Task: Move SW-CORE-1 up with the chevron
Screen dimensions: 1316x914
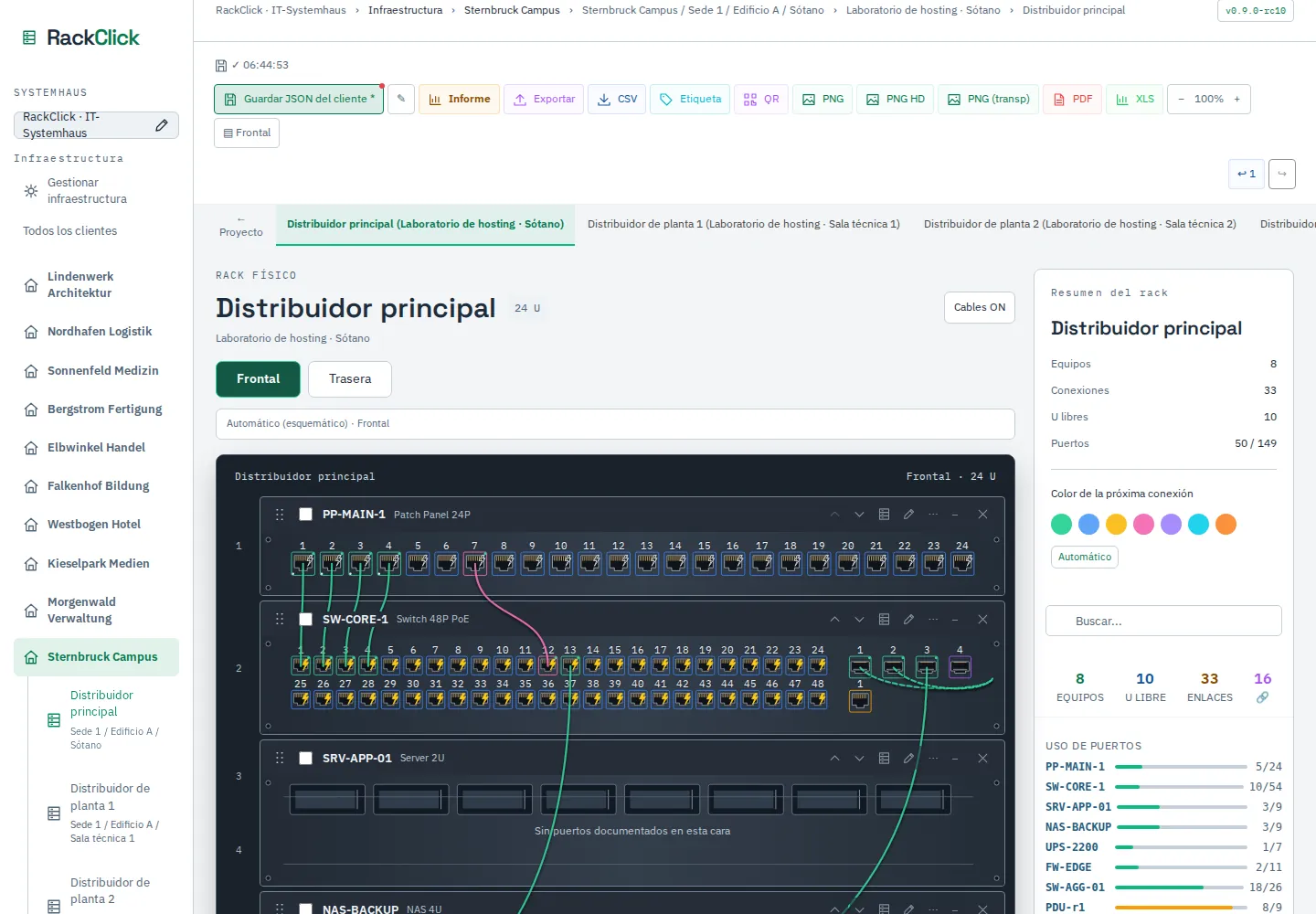Action: tap(834, 620)
